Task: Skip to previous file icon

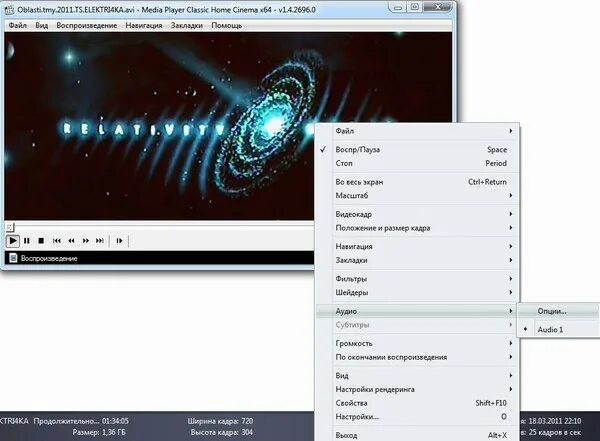Action: click(57, 241)
